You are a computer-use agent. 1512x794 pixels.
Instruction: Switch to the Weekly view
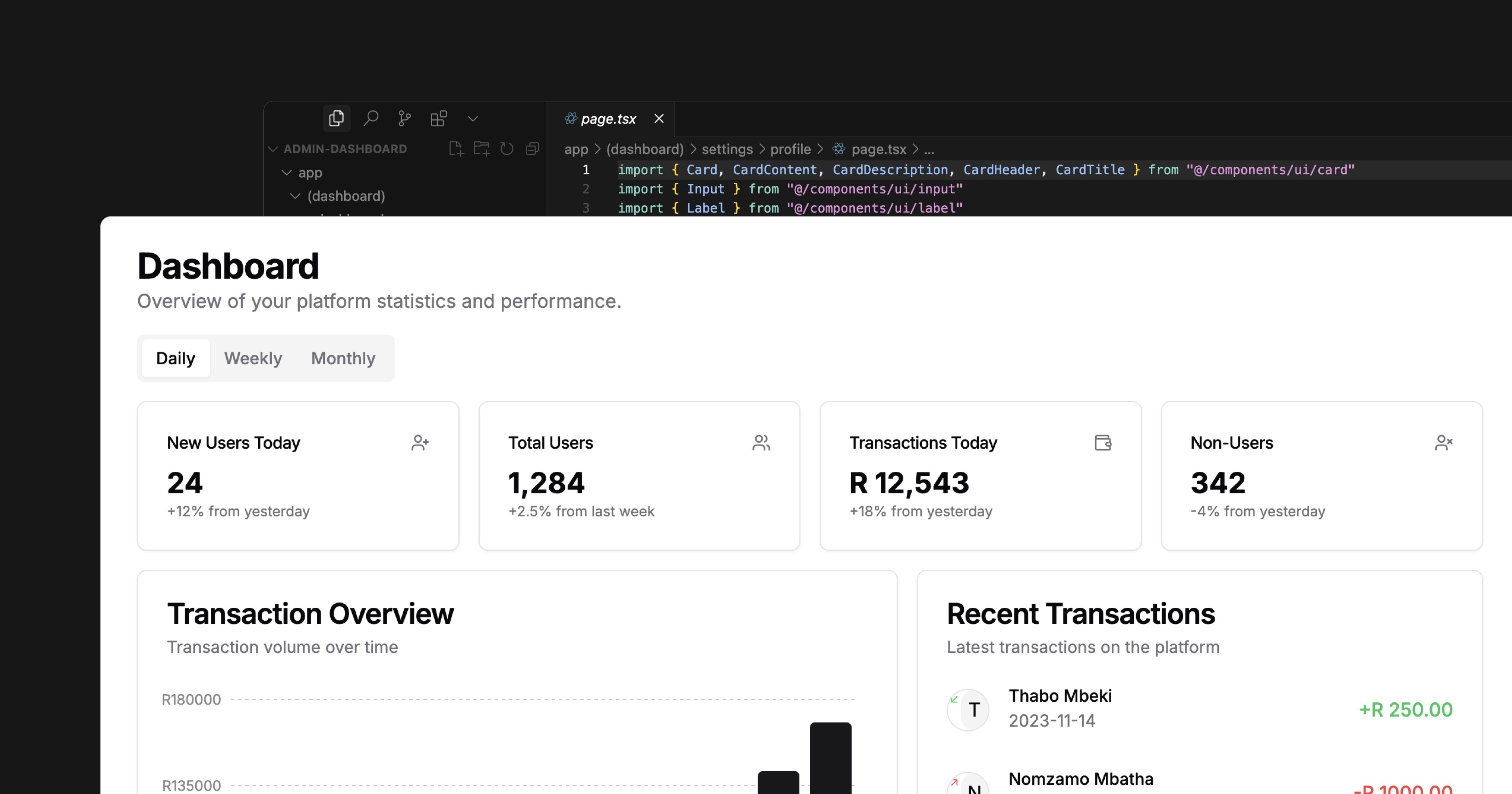253,358
